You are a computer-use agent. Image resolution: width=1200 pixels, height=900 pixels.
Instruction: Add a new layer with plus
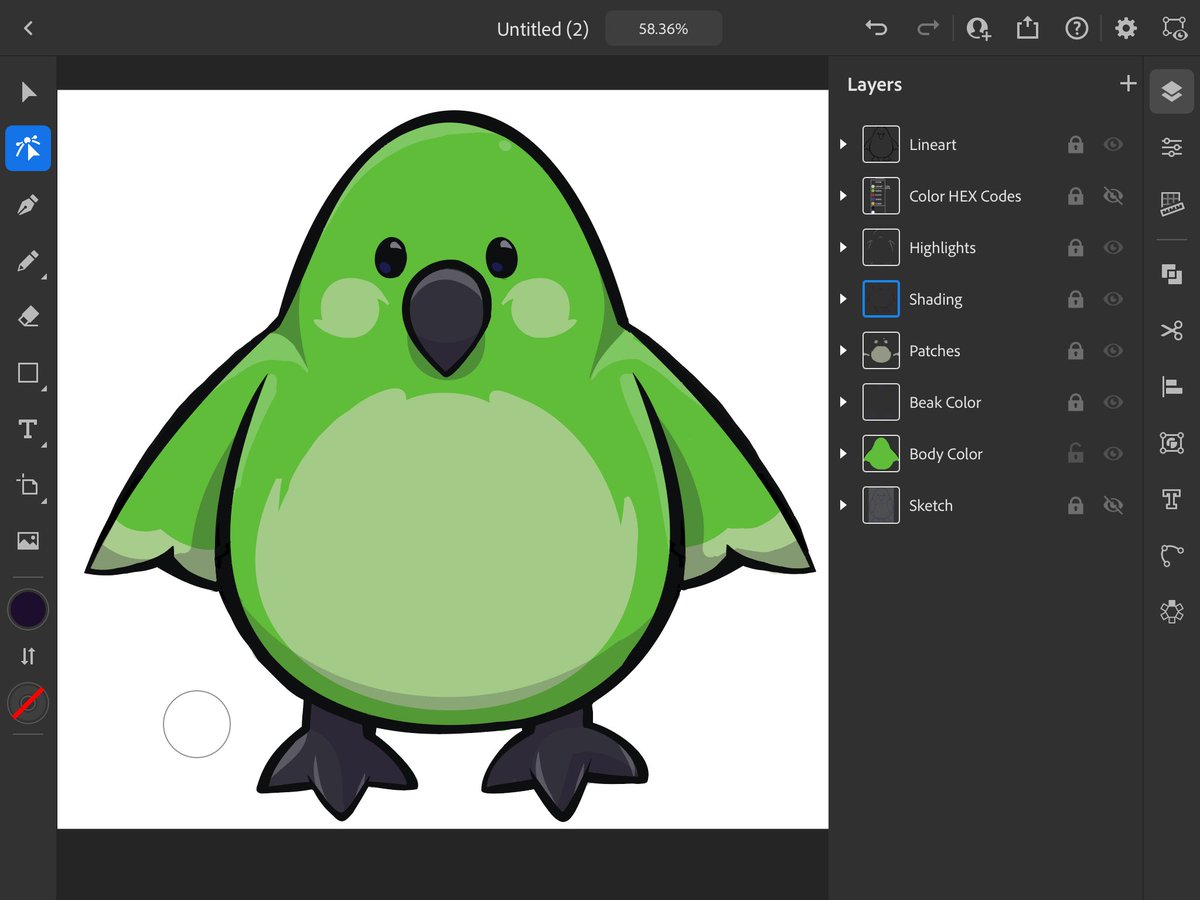[x=1128, y=84]
